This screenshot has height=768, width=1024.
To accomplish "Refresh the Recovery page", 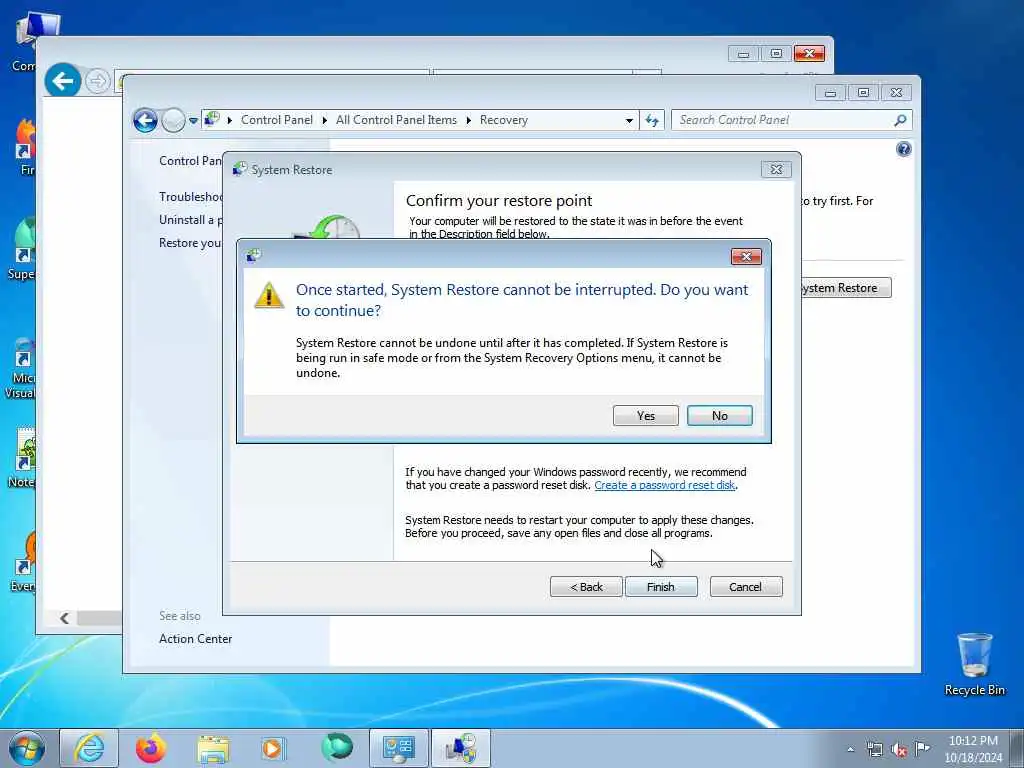I will pos(652,120).
